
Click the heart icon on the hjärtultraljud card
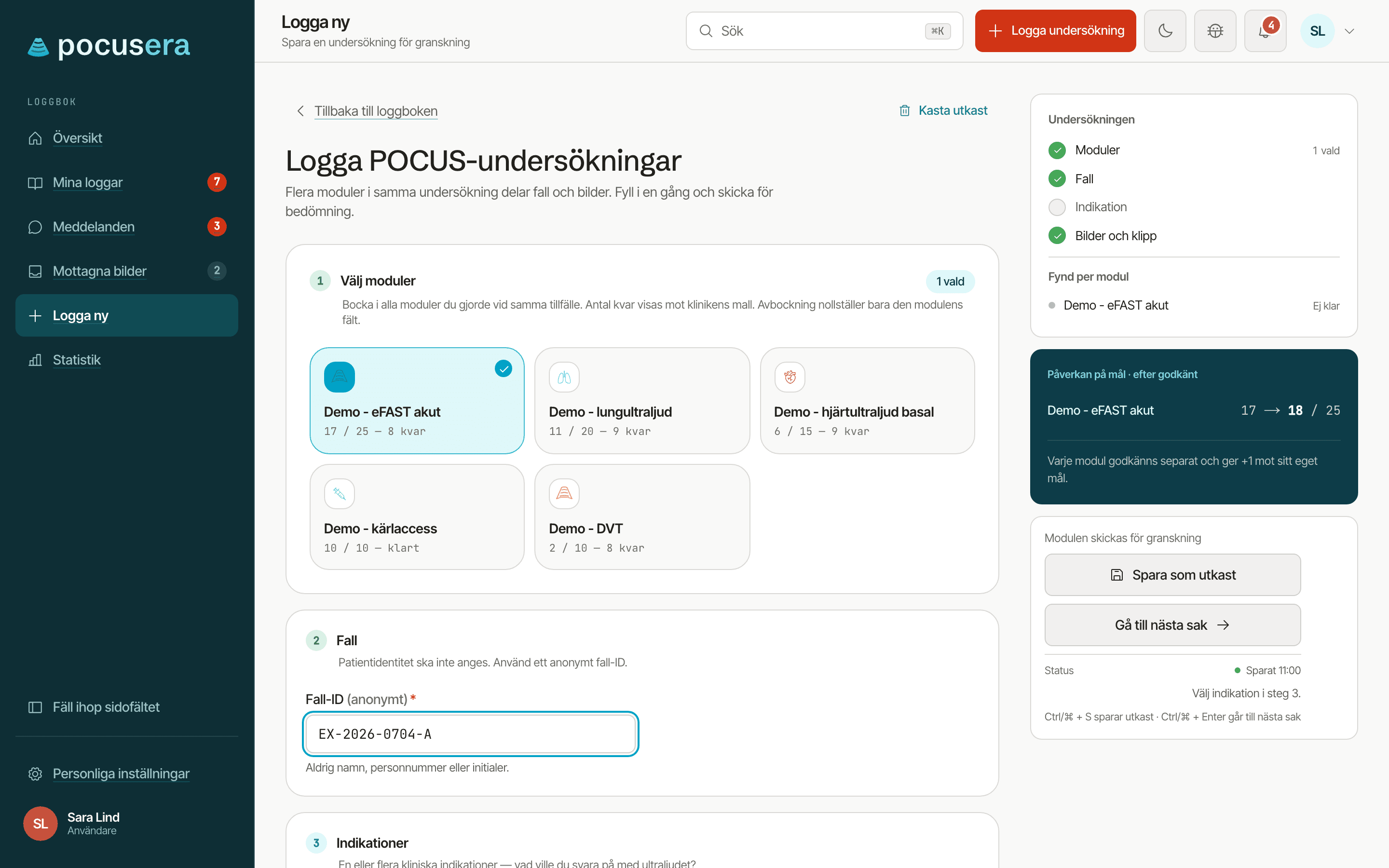point(790,377)
